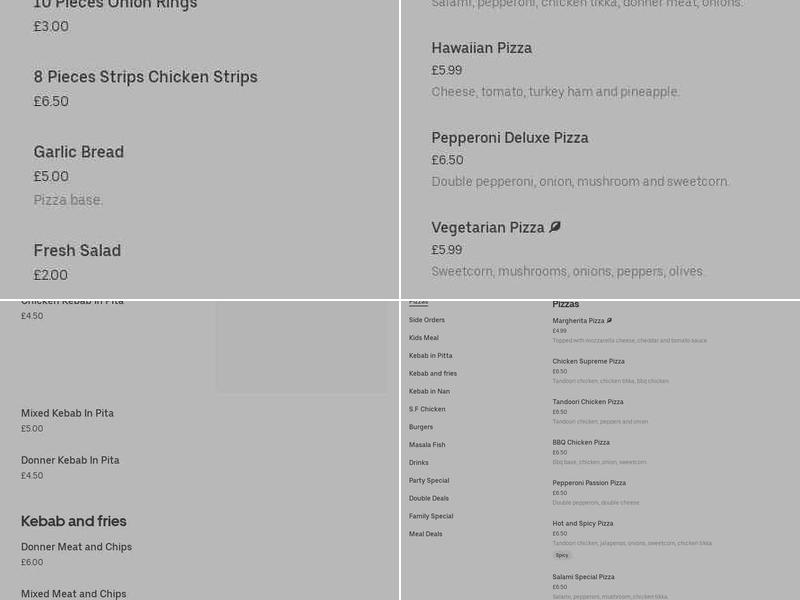The image size is (800, 600).
Task: Click the Spicy tag under Hot and Spicy Pizza
Action: tap(562, 554)
